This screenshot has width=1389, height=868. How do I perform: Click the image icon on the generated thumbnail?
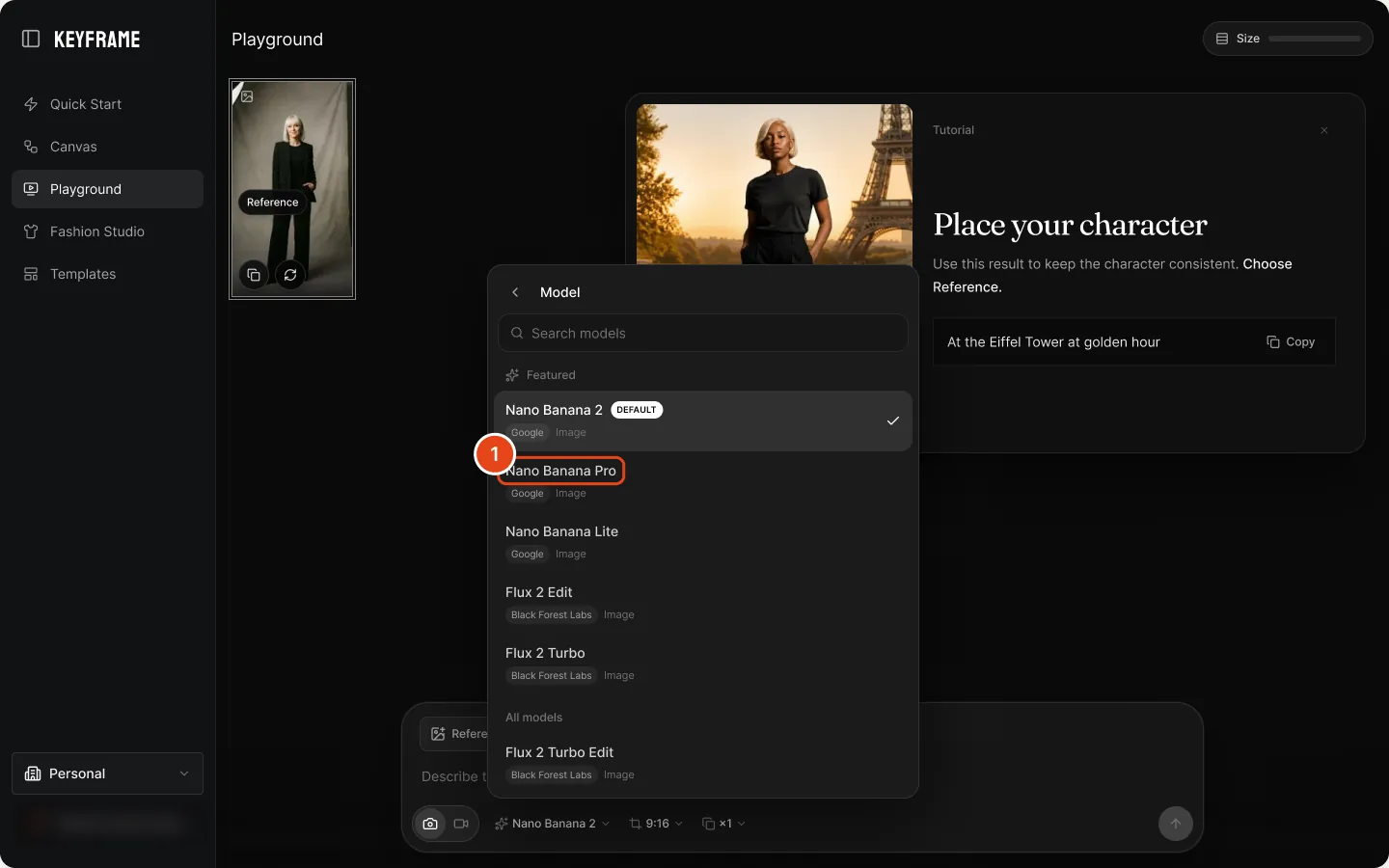coord(247,96)
